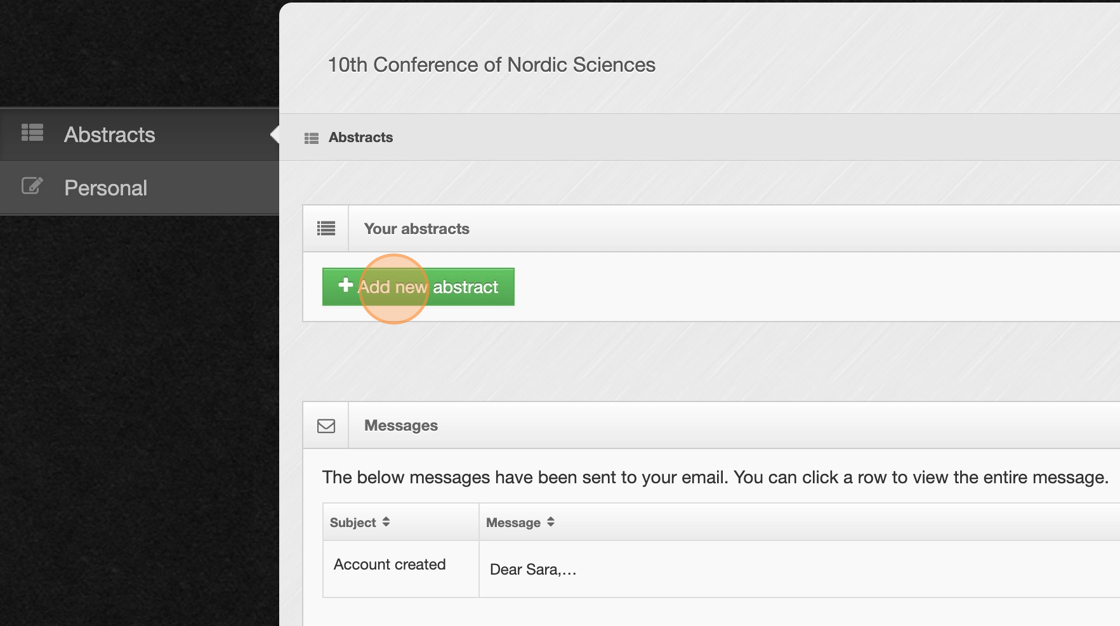Open the Account created message row
This screenshot has height=626, width=1120.
(x=389, y=565)
